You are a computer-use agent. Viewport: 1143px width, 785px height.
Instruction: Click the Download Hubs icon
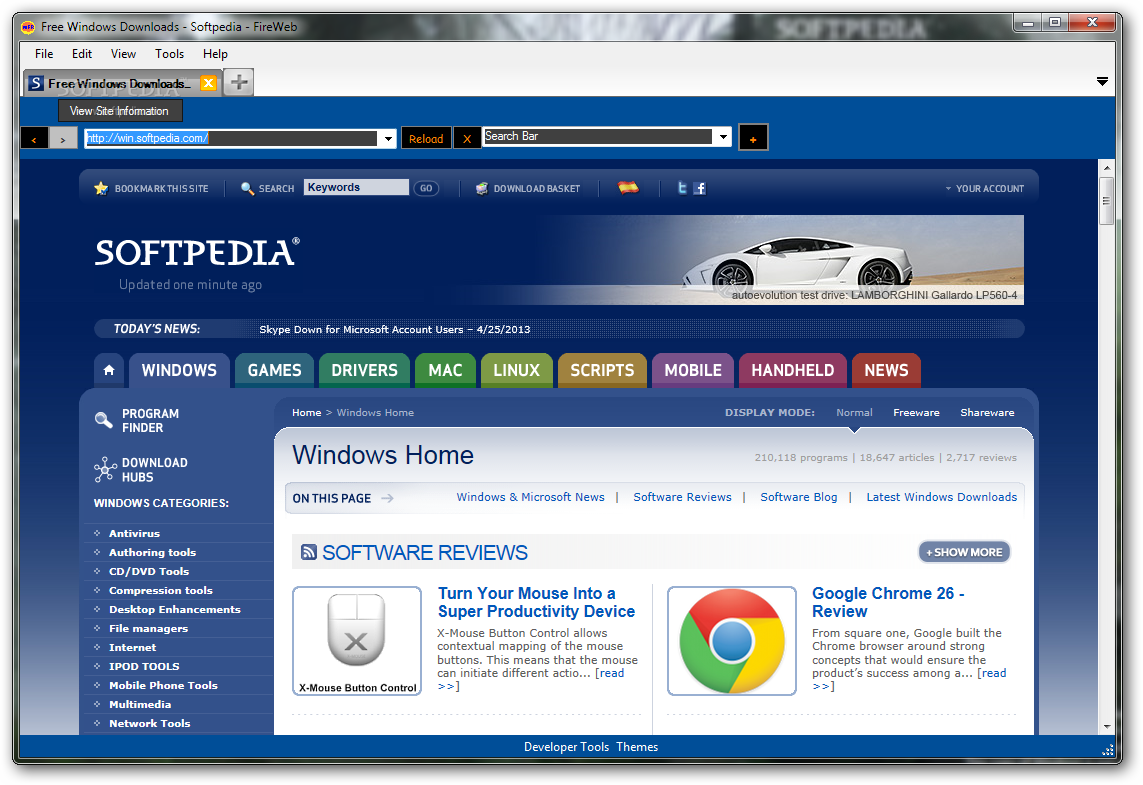(105, 469)
